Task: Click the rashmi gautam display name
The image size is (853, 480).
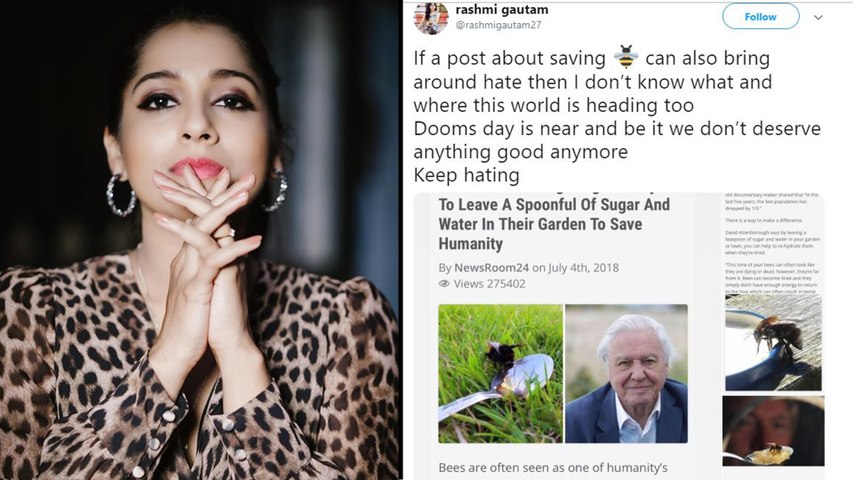Action: coord(502,9)
